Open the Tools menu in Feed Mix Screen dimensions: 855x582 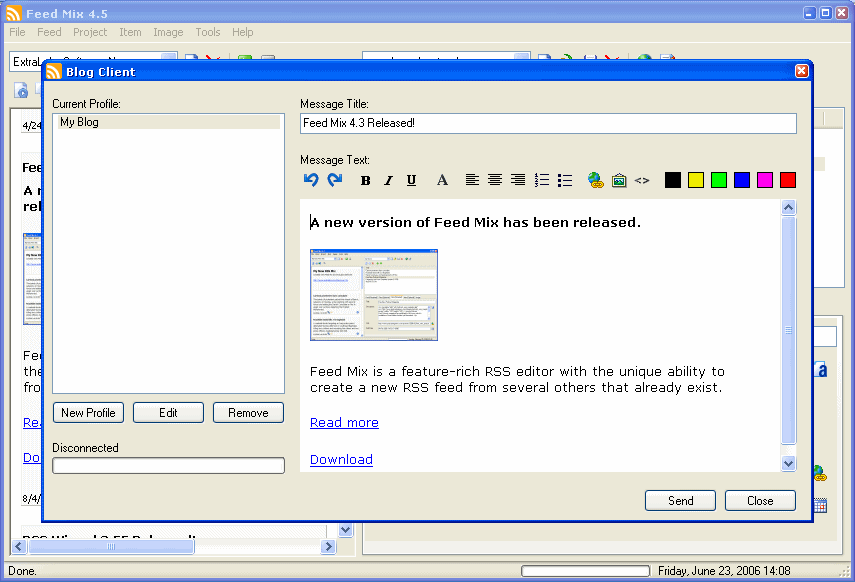point(208,32)
